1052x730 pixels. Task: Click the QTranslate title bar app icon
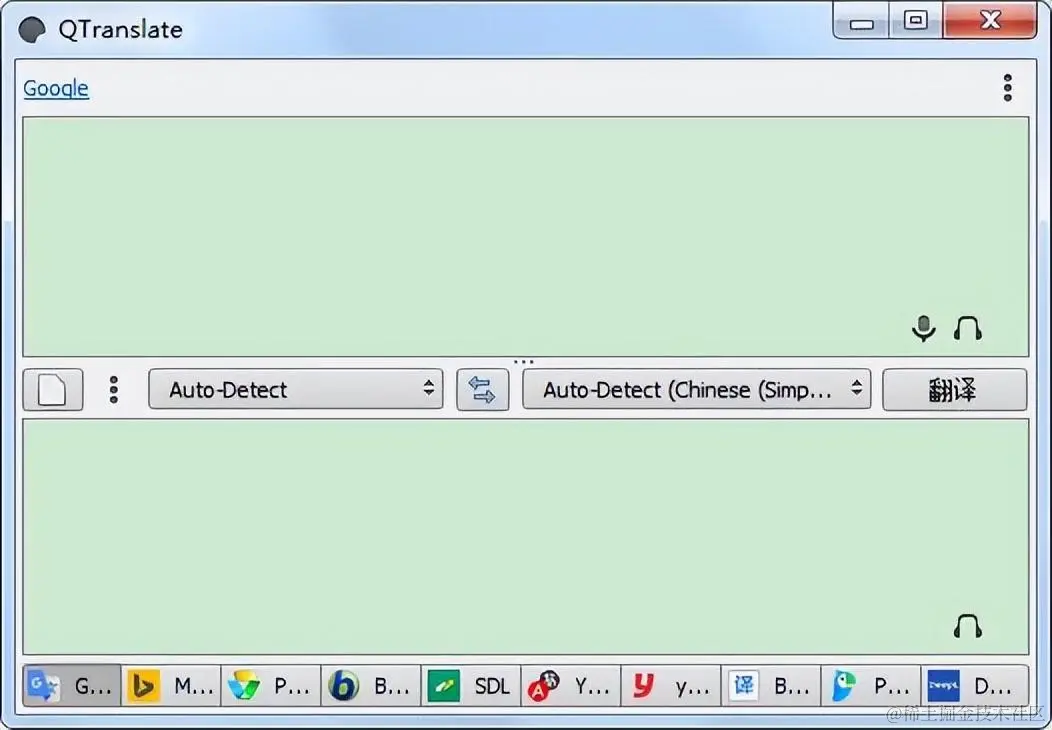32,30
